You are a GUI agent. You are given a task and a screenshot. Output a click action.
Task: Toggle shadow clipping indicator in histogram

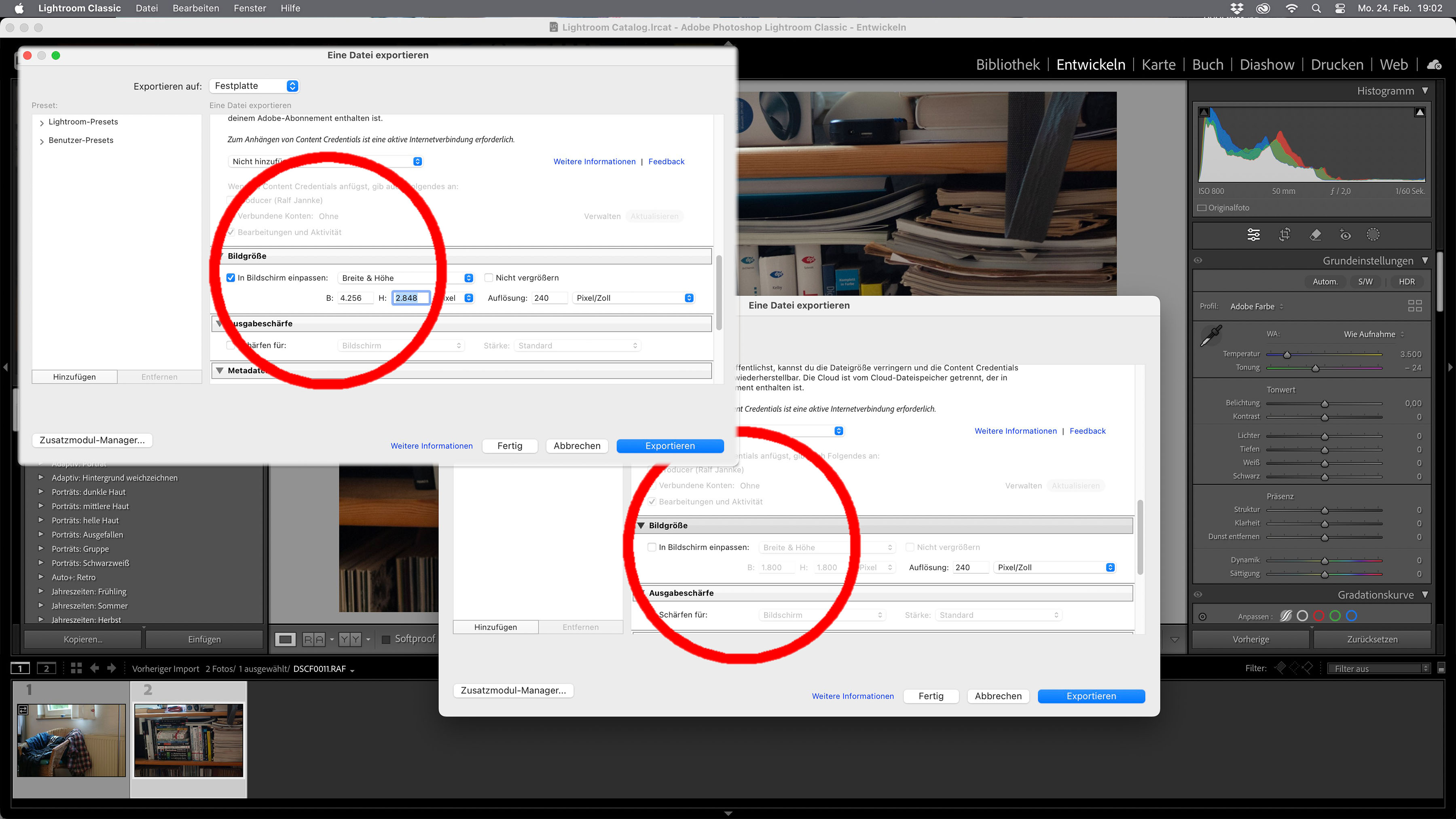pyautogui.click(x=1204, y=112)
